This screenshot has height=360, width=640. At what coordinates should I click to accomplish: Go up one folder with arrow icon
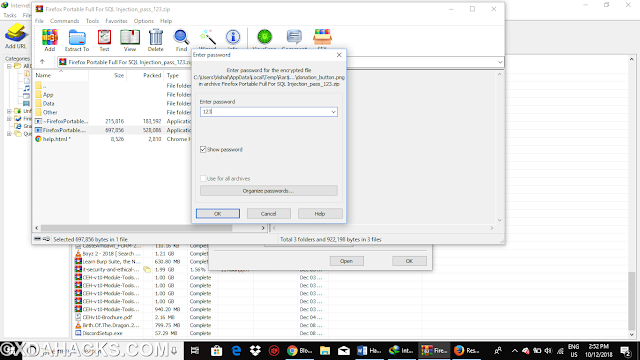click(42, 62)
